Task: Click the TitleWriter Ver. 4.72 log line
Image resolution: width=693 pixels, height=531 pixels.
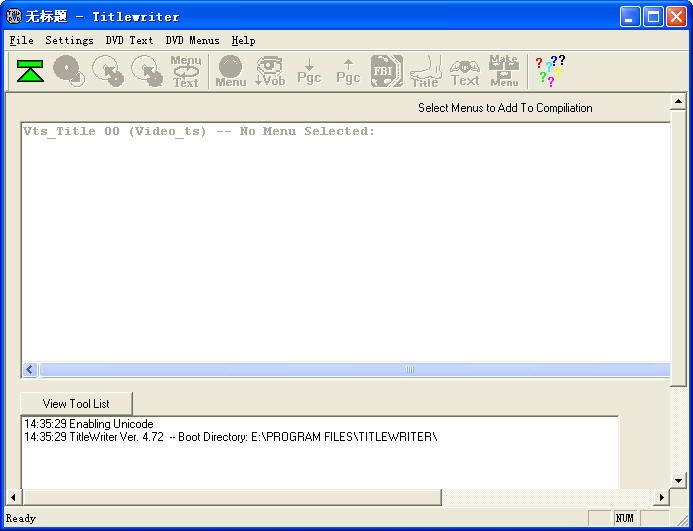Action: (231, 437)
